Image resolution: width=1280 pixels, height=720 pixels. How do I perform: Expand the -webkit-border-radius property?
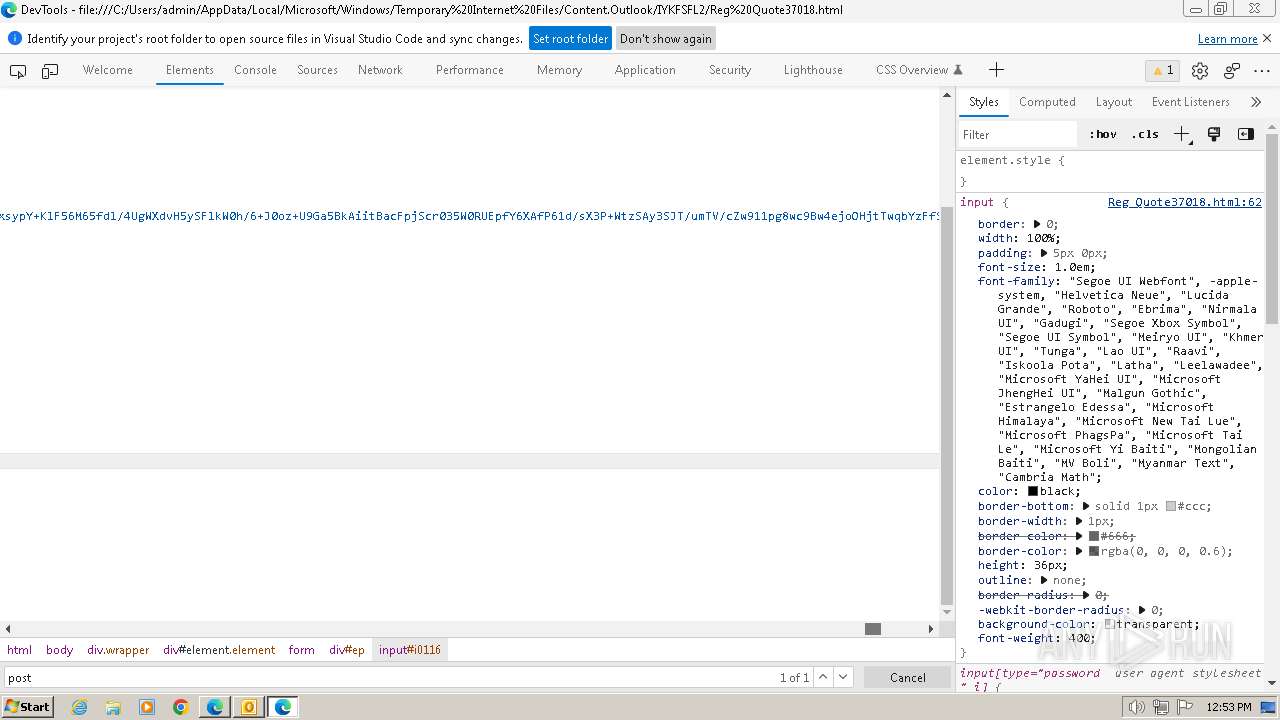pyautogui.click(x=1142, y=610)
